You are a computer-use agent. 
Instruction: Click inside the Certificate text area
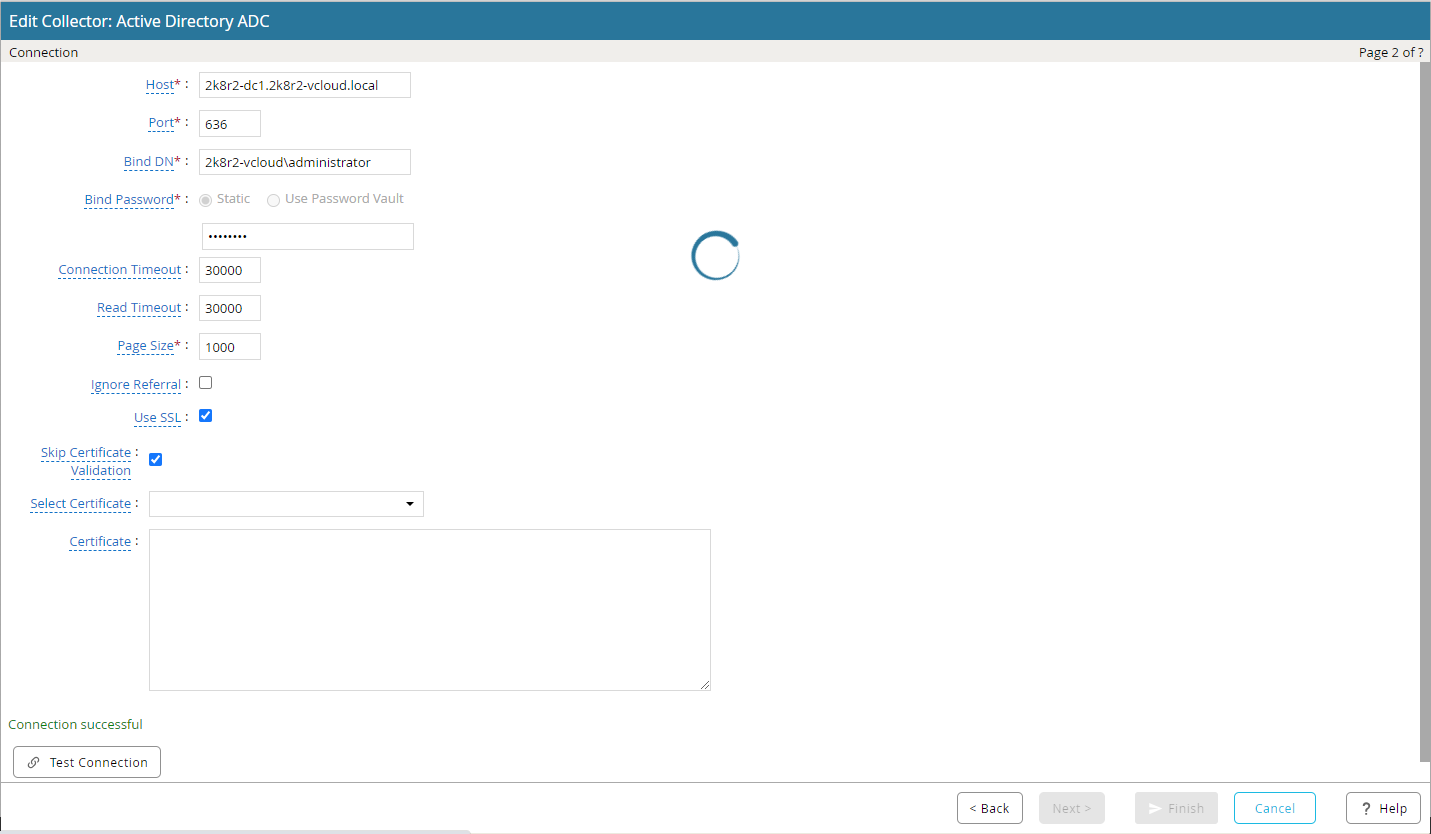pyautogui.click(x=429, y=609)
